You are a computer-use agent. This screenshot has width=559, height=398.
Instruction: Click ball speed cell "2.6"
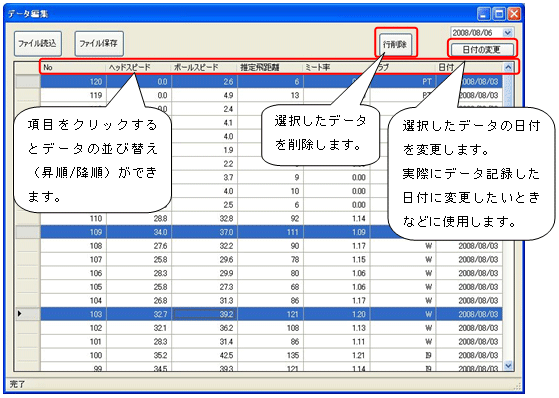click(x=205, y=82)
